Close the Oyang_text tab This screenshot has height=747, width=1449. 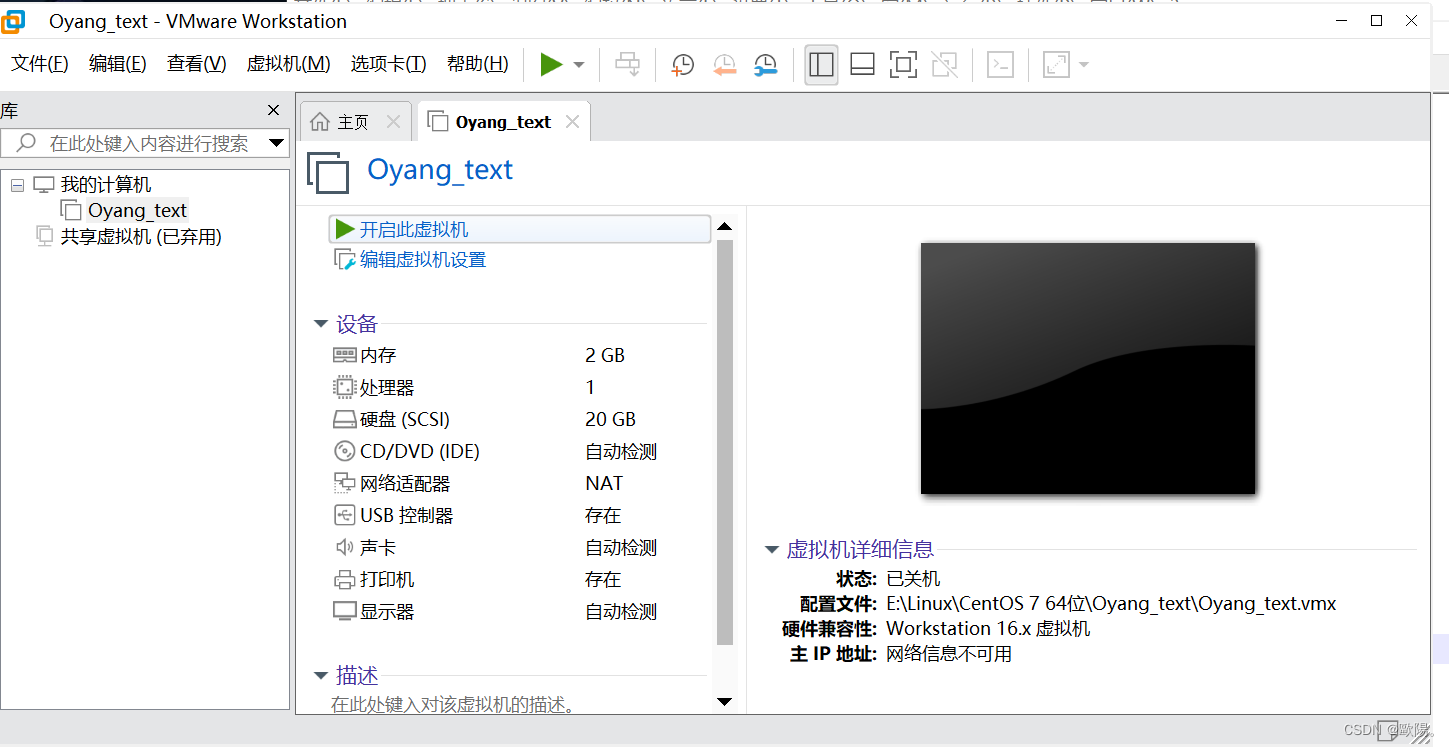point(573,122)
